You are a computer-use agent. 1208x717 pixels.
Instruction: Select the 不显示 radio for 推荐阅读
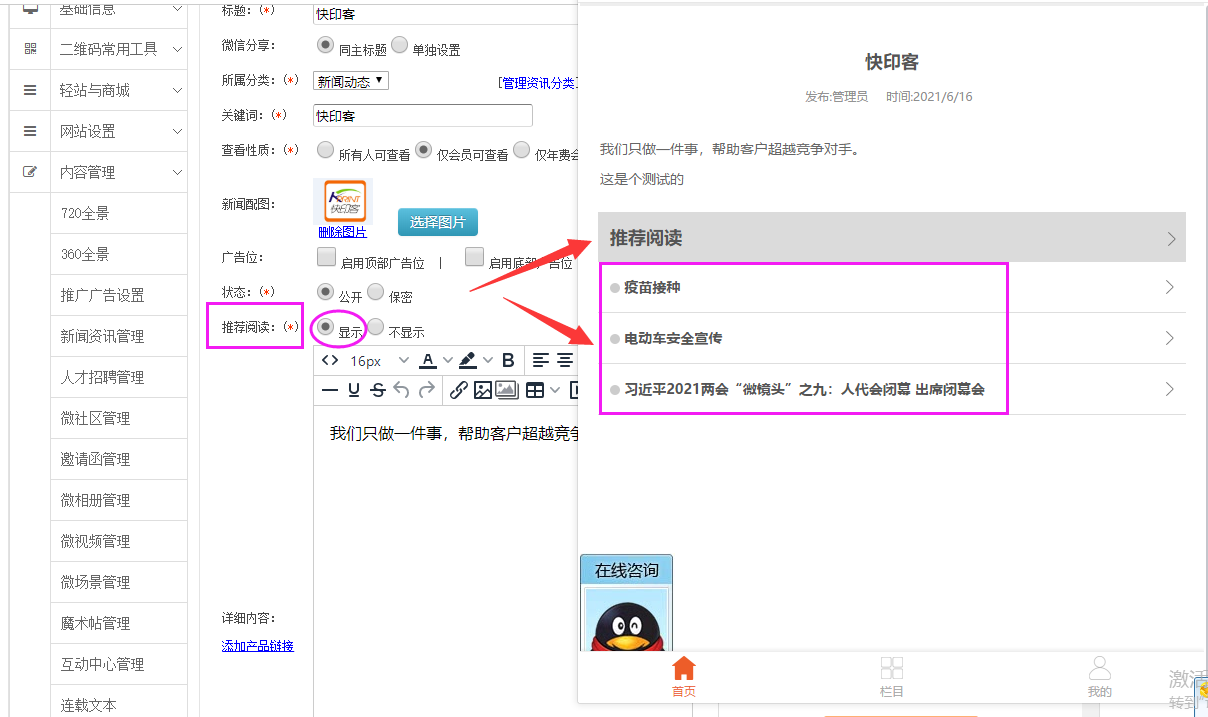376,326
